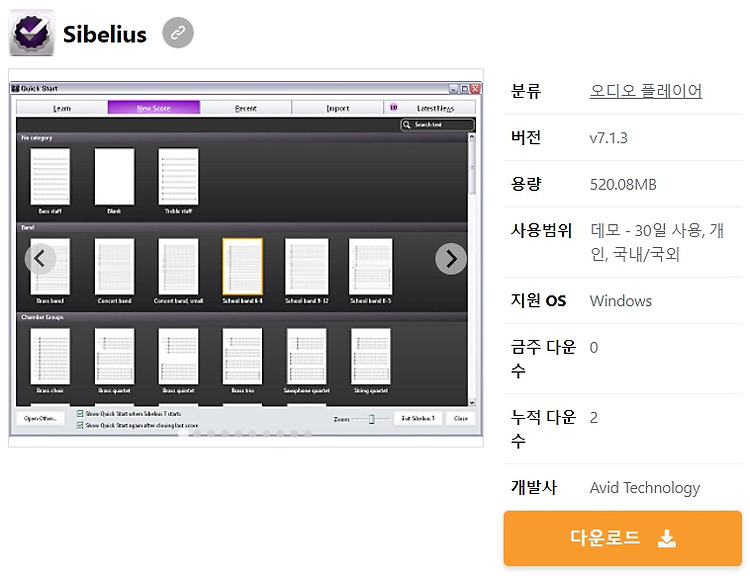The width and height of the screenshot is (750, 576).
Task: Tick Show Quick Start when Sibelius 7 starts
Action: coord(80,413)
